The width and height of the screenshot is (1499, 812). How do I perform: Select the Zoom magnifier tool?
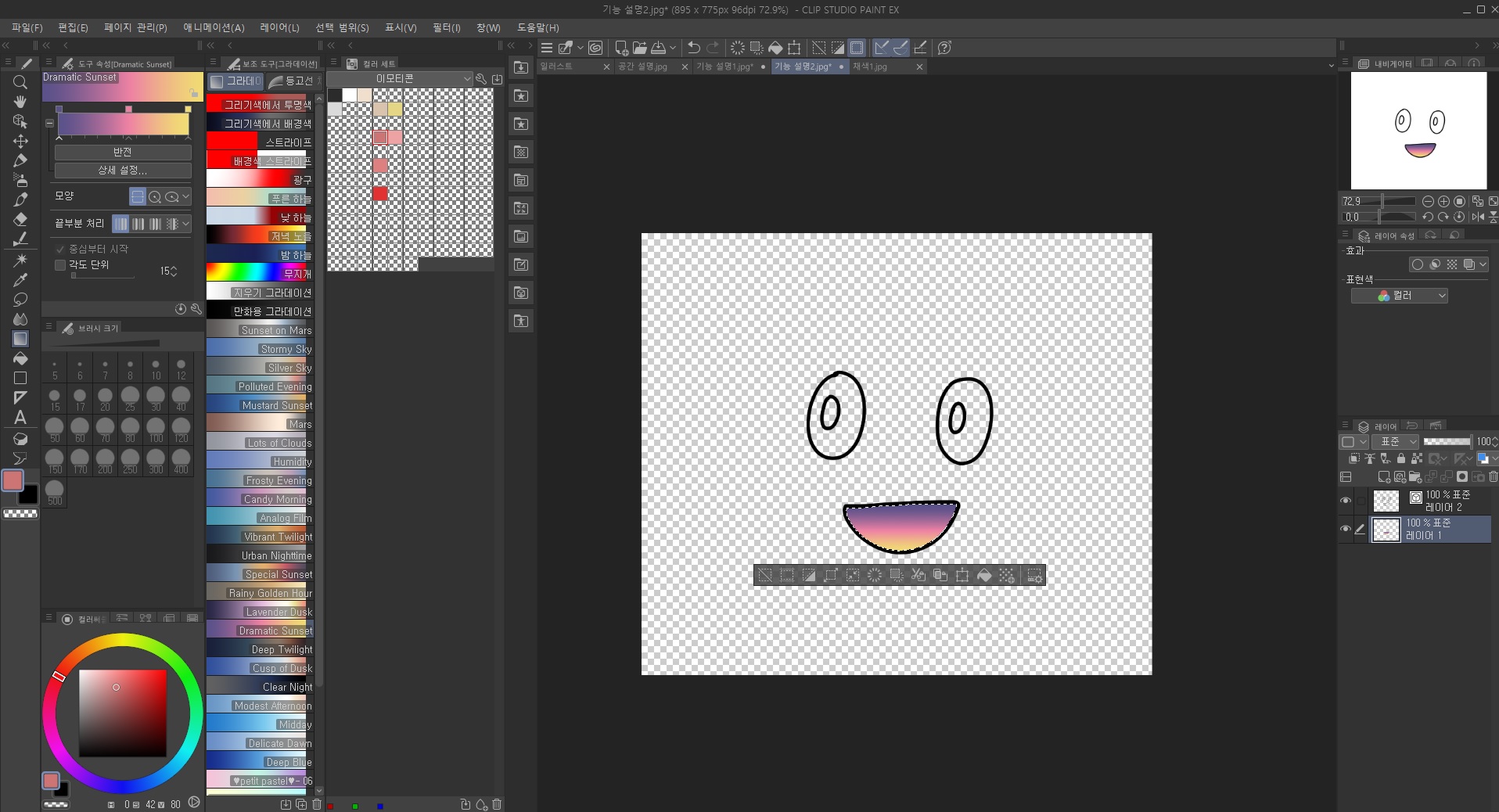point(20,82)
